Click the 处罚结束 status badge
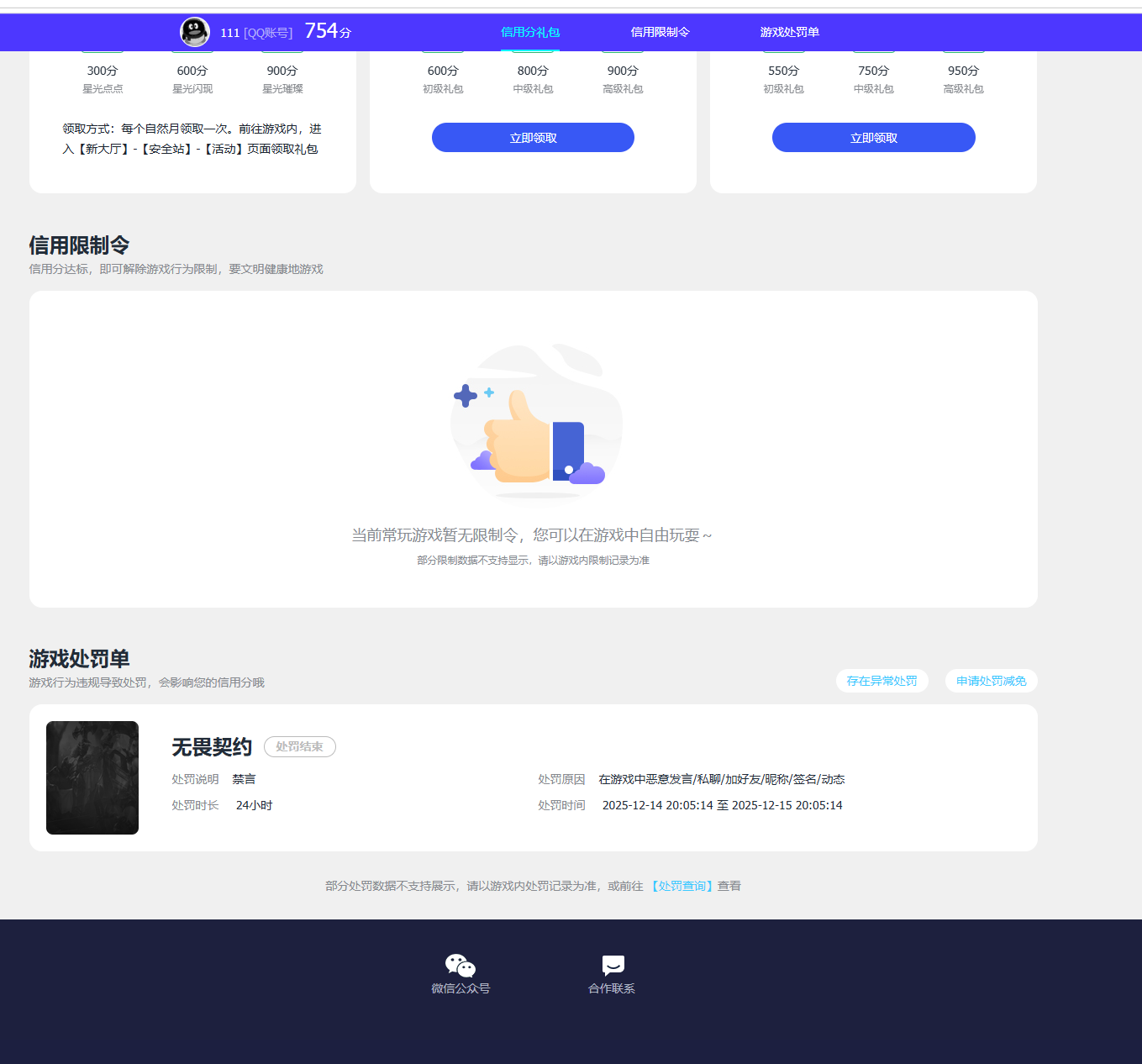The image size is (1142, 1064). point(300,746)
